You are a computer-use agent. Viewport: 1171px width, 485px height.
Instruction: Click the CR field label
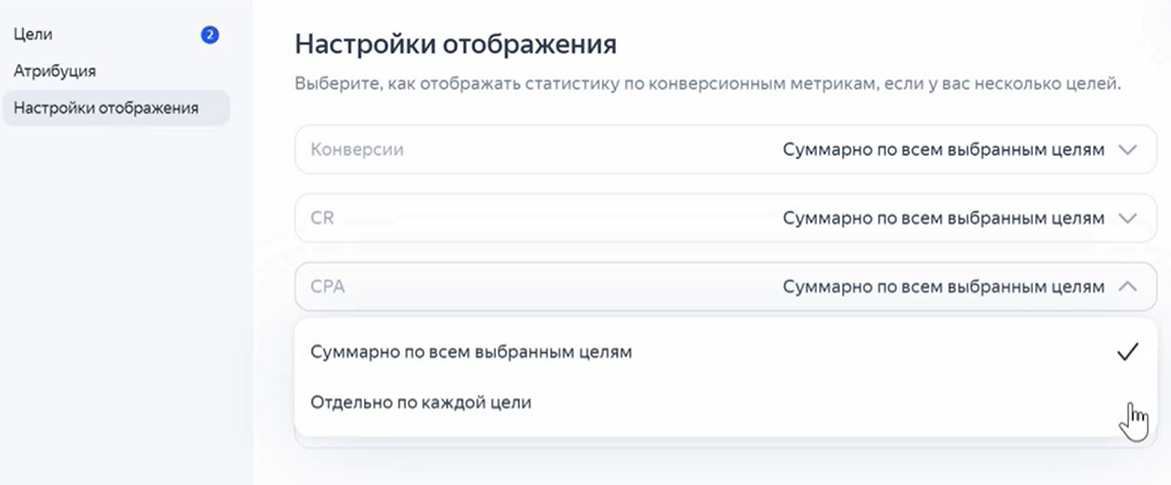[322, 218]
